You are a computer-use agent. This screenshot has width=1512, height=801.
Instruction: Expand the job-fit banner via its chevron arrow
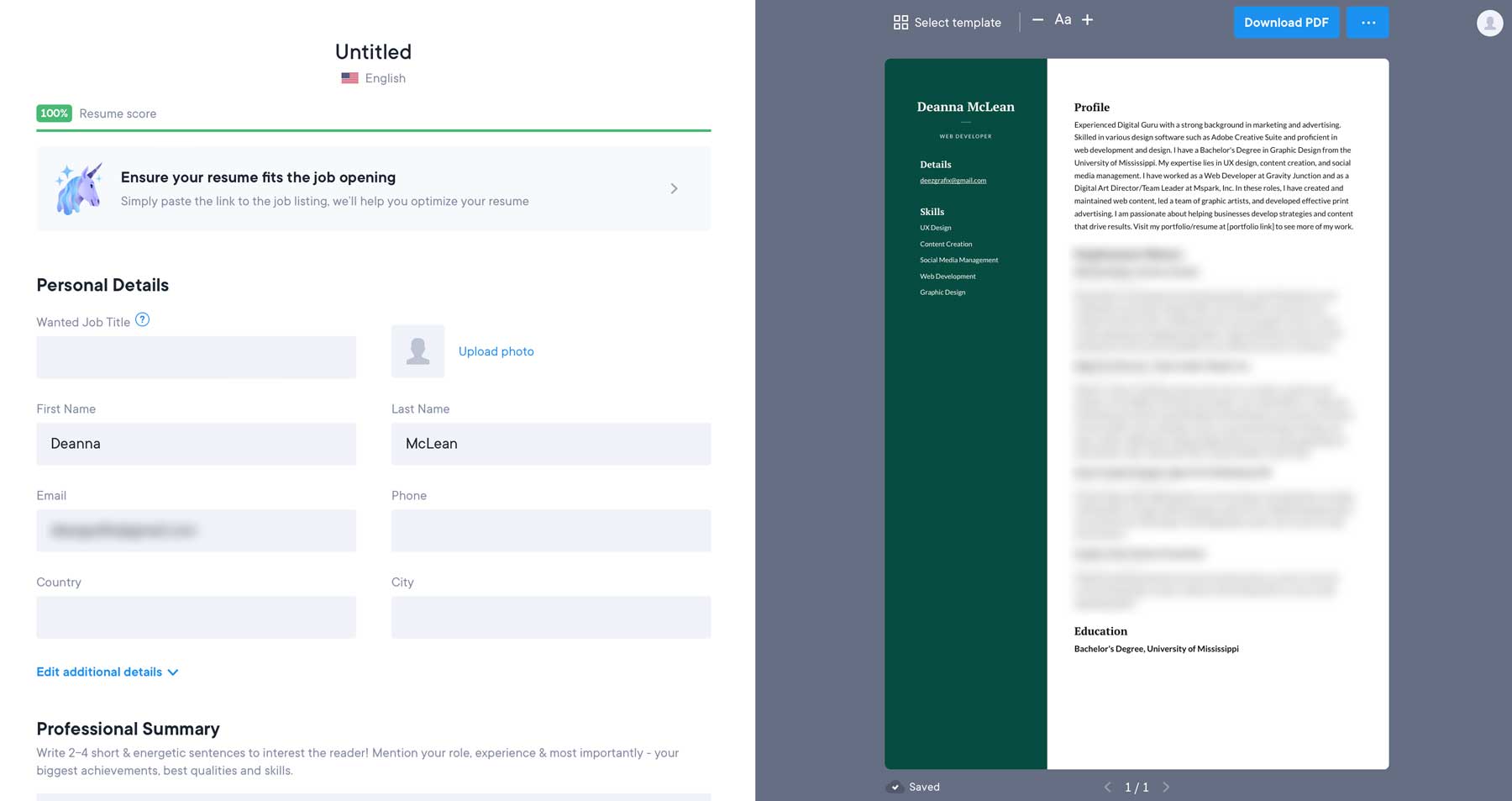coord(674,188)
